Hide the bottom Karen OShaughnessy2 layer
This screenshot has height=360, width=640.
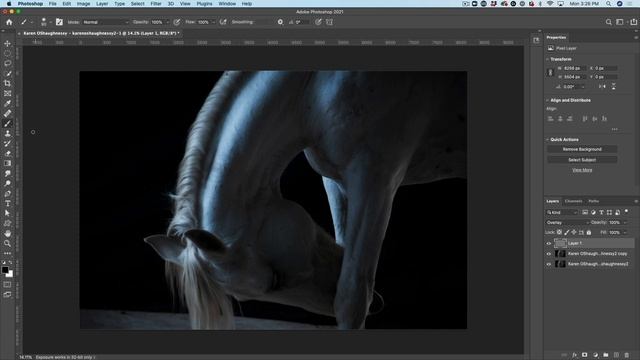coord(549,264)
